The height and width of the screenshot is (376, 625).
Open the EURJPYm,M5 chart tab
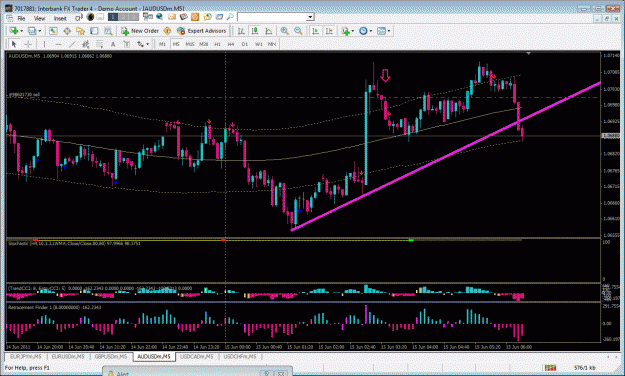26,356
